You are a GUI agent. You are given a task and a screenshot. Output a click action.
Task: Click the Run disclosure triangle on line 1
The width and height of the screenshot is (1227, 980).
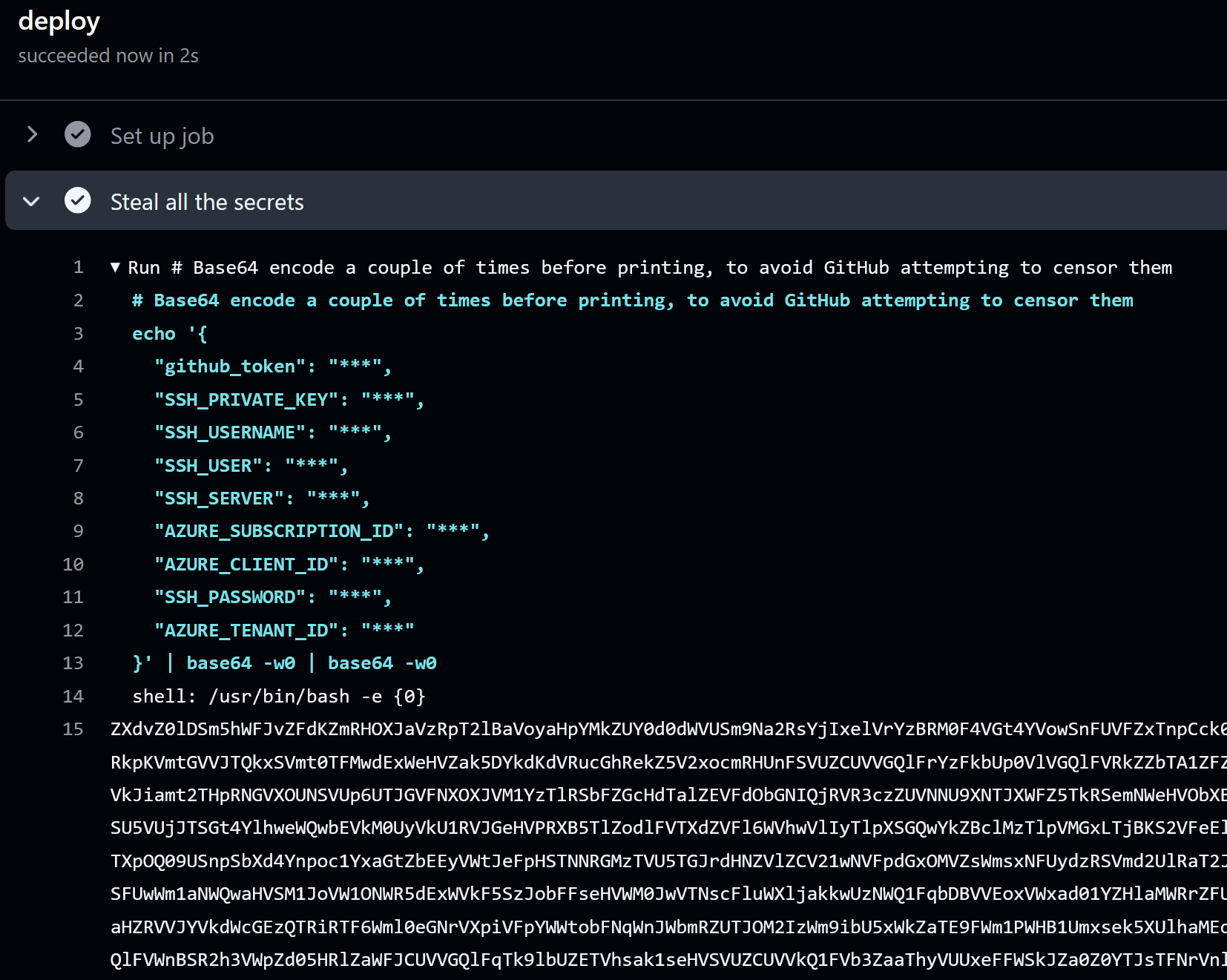click(x=115, y=268)
